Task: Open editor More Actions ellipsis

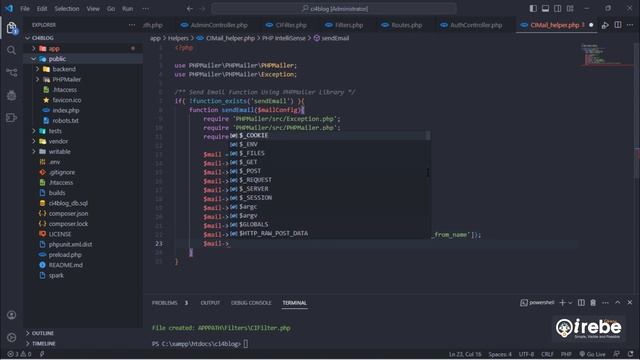Action: pyautogui.click(x=630, y=25)
